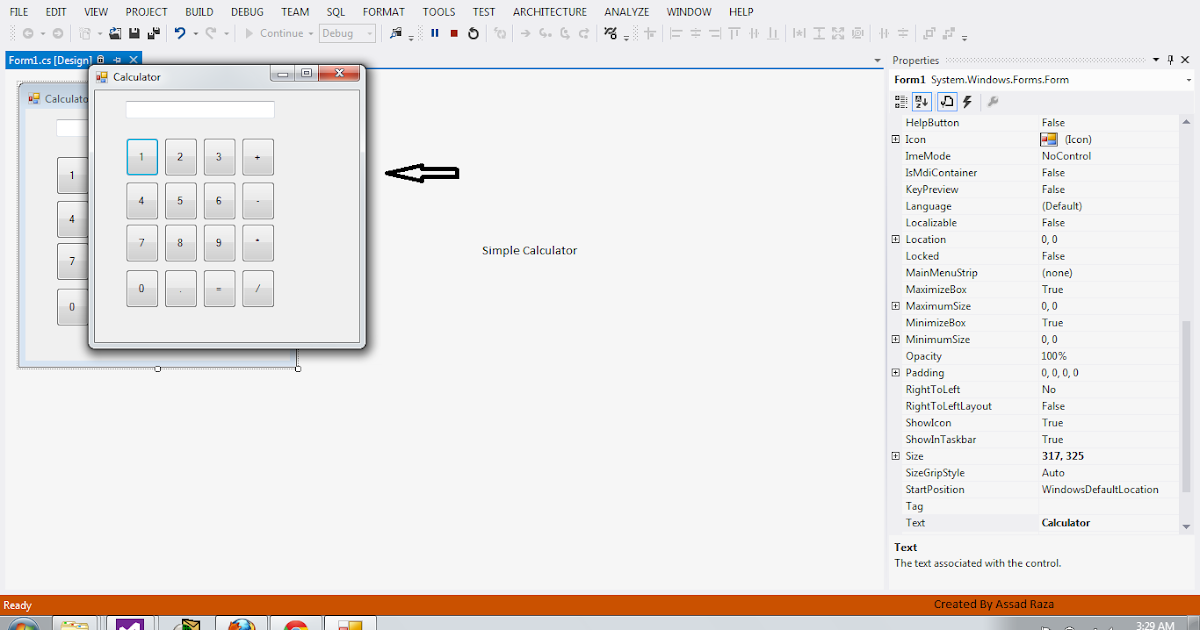This screenshot has width=1200, height=630.
Task: Click inside the calculator display text box
Action: pos(199,109)
